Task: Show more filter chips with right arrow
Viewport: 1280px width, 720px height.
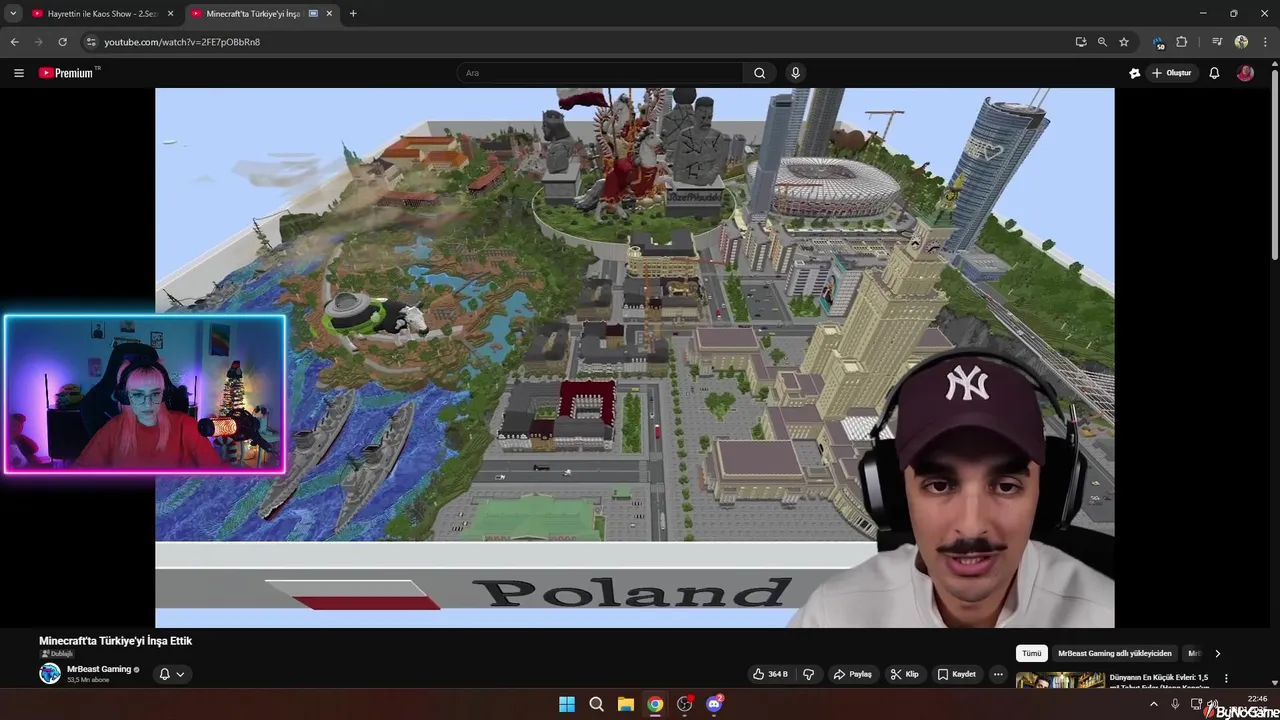Action: [1217, 653]
